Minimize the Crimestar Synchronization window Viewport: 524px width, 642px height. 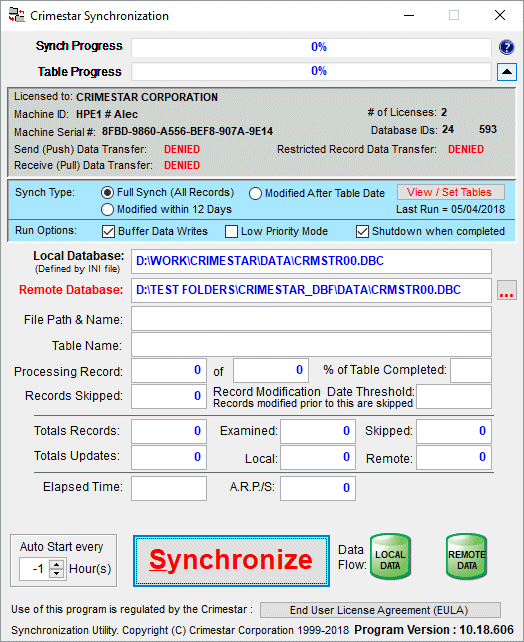click(x=409, y=16)
